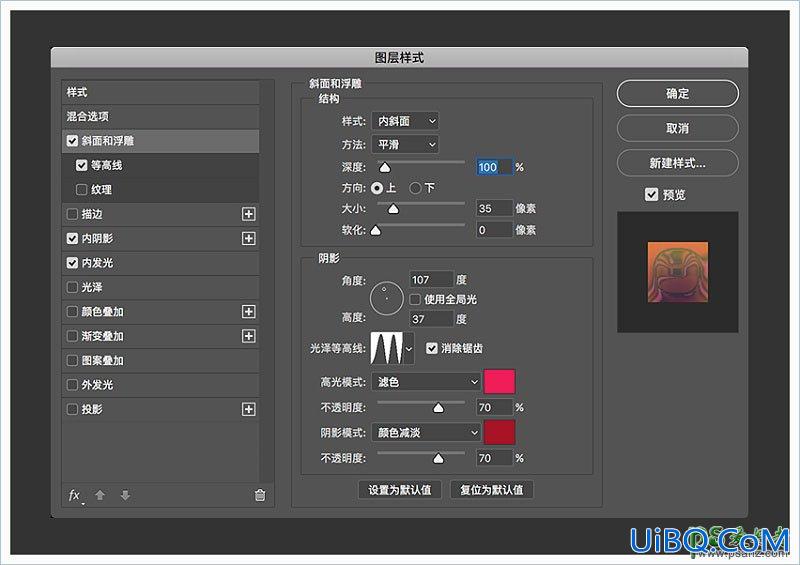
Task: Uncheck the 消除锯齿 checkbox
Action: point(432,348)
